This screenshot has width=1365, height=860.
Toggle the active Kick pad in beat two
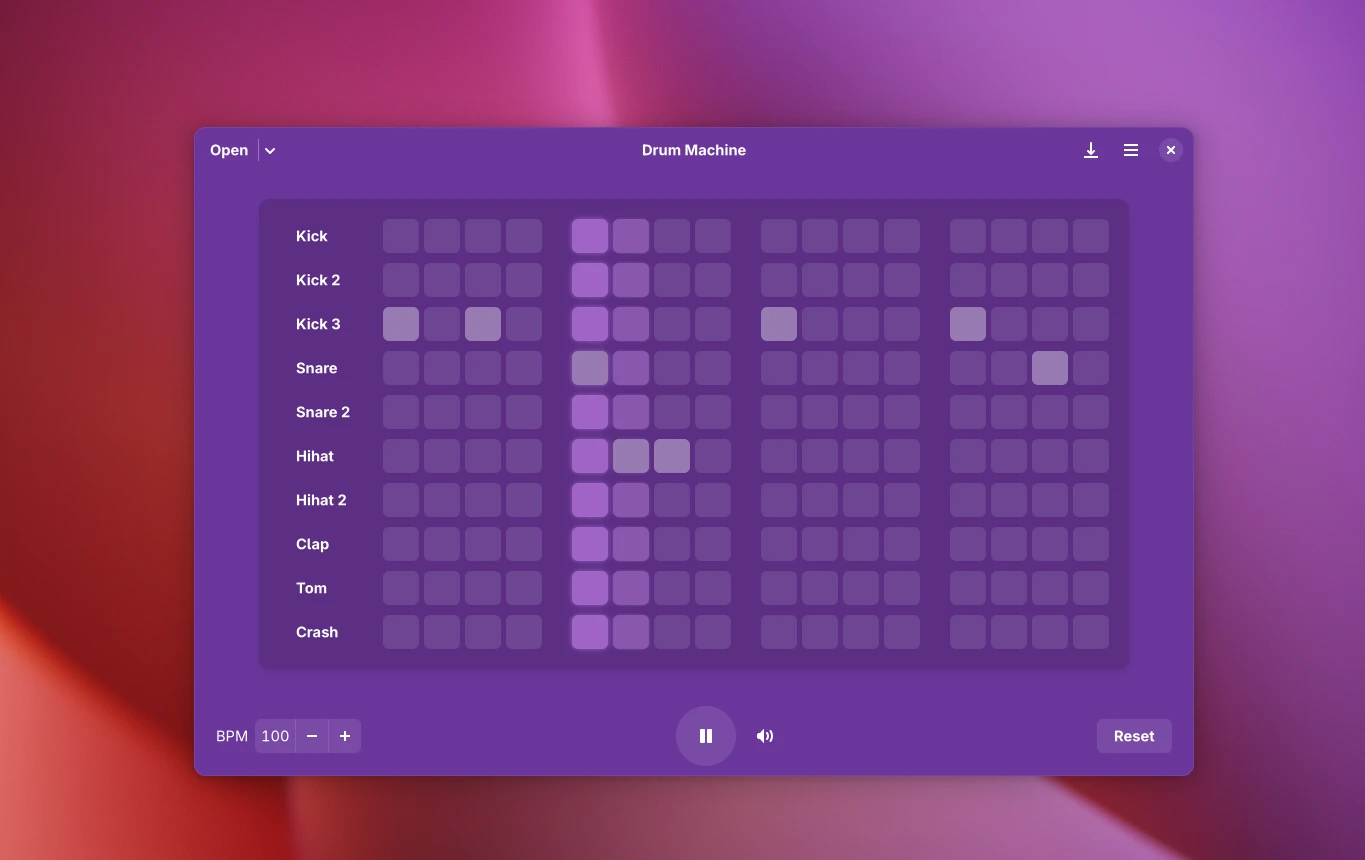tap(589, 236)
